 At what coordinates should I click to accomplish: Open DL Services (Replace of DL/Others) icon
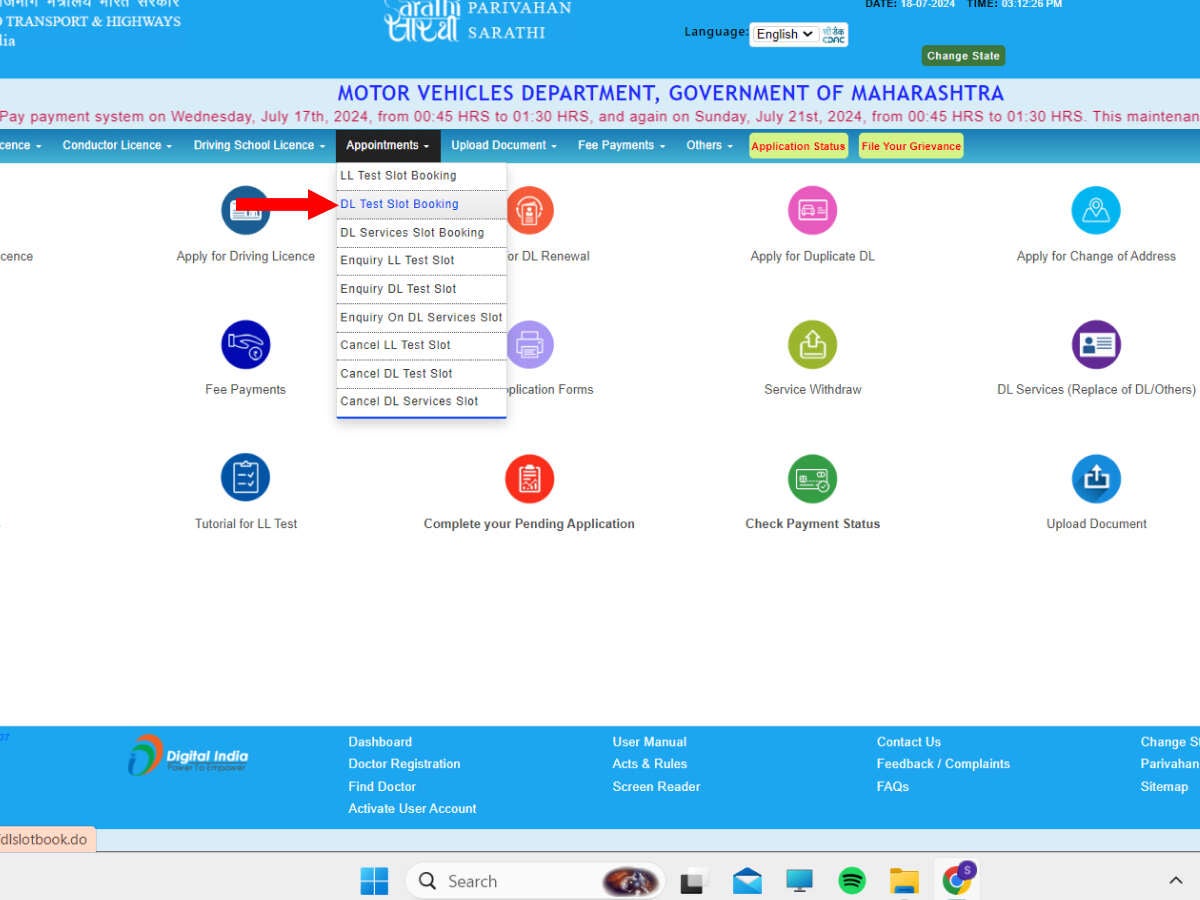coord(1095,345)
